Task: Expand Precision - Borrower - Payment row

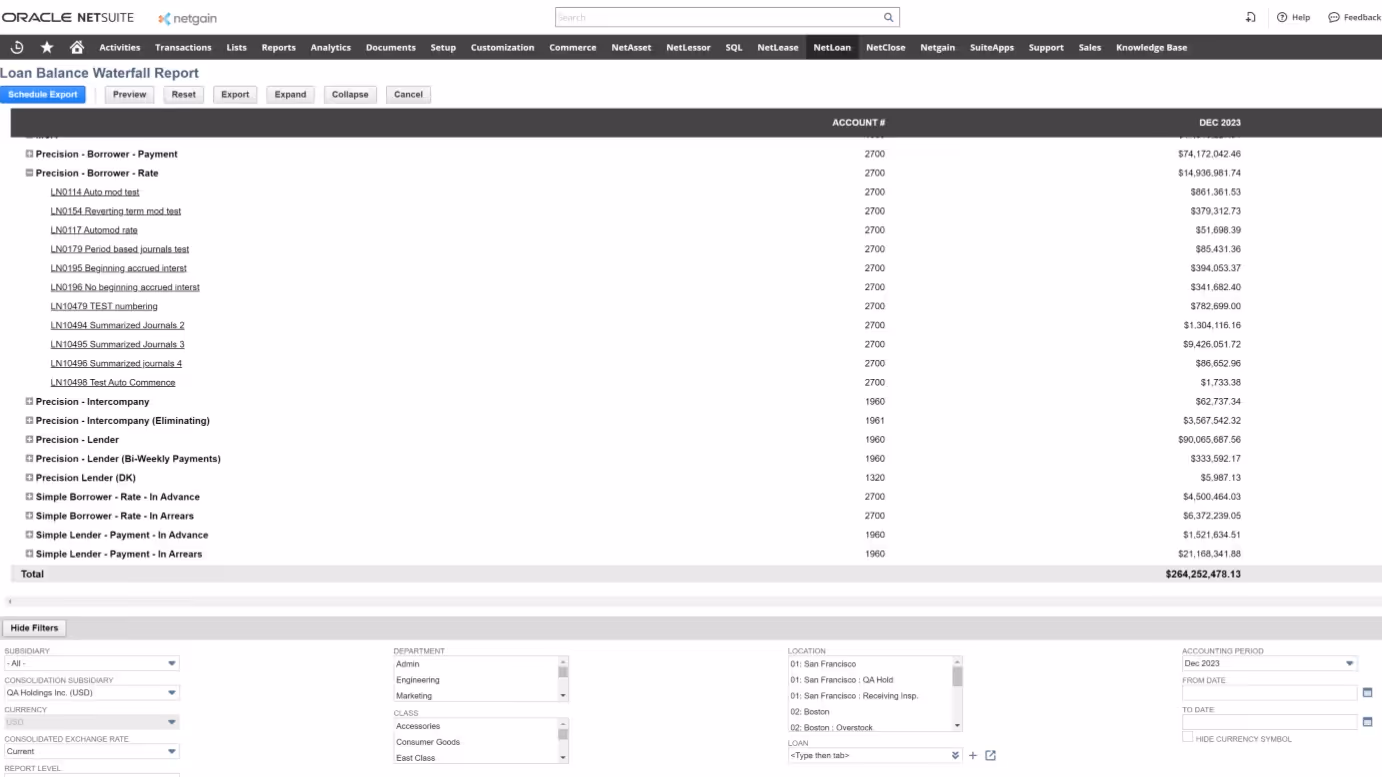Action: pyautogui.click(x=27, y=154)
